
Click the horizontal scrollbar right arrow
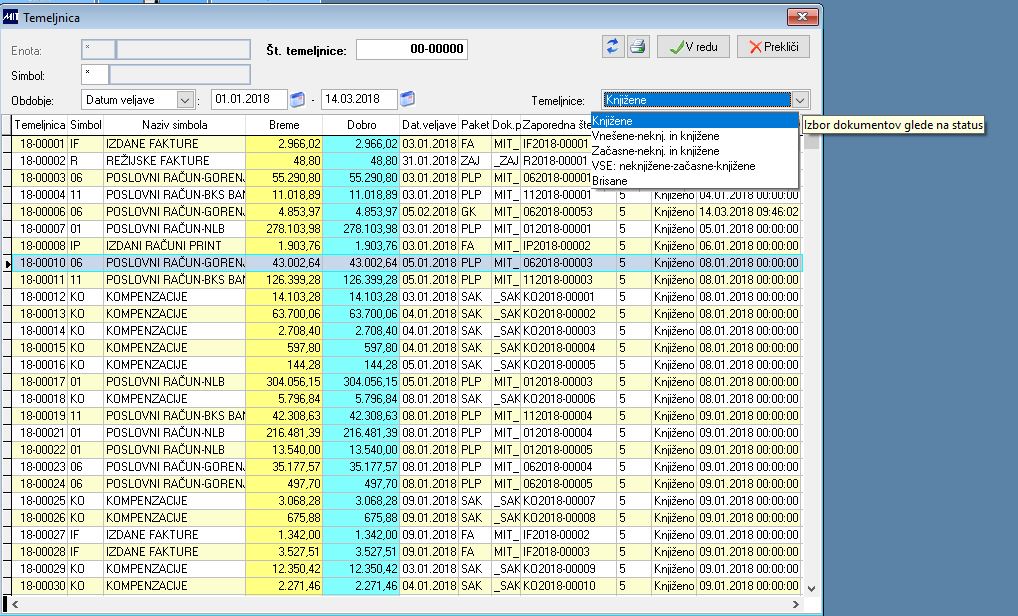[796, 604]
